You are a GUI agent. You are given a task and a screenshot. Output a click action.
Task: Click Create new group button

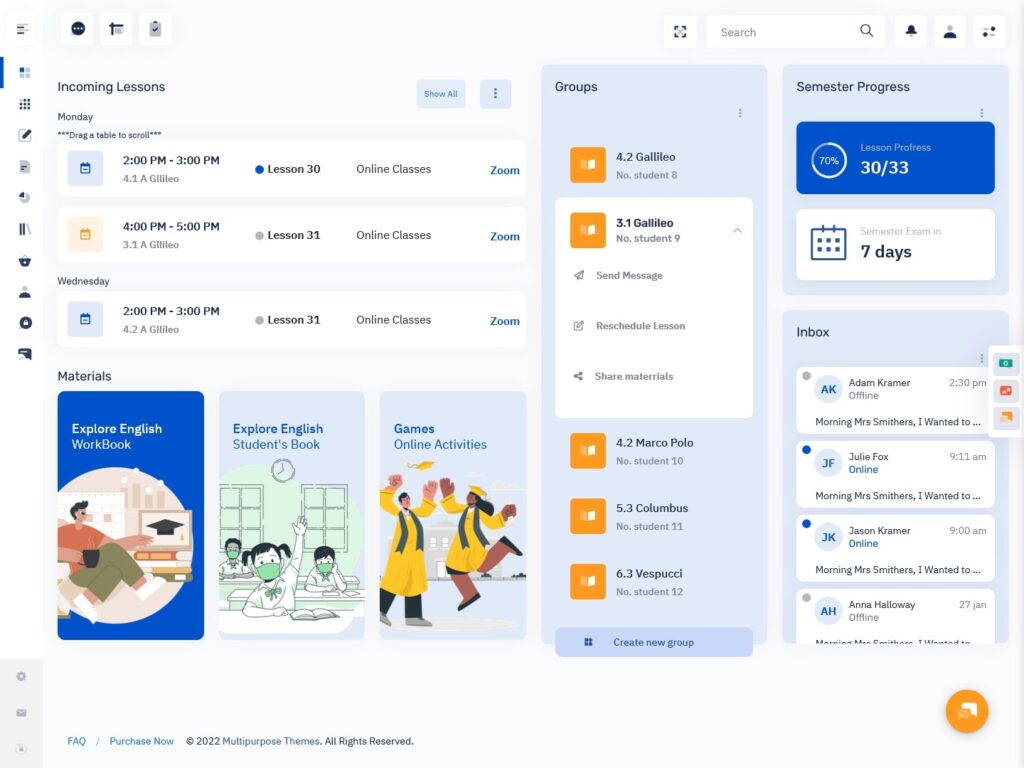(x=654, y=643)
